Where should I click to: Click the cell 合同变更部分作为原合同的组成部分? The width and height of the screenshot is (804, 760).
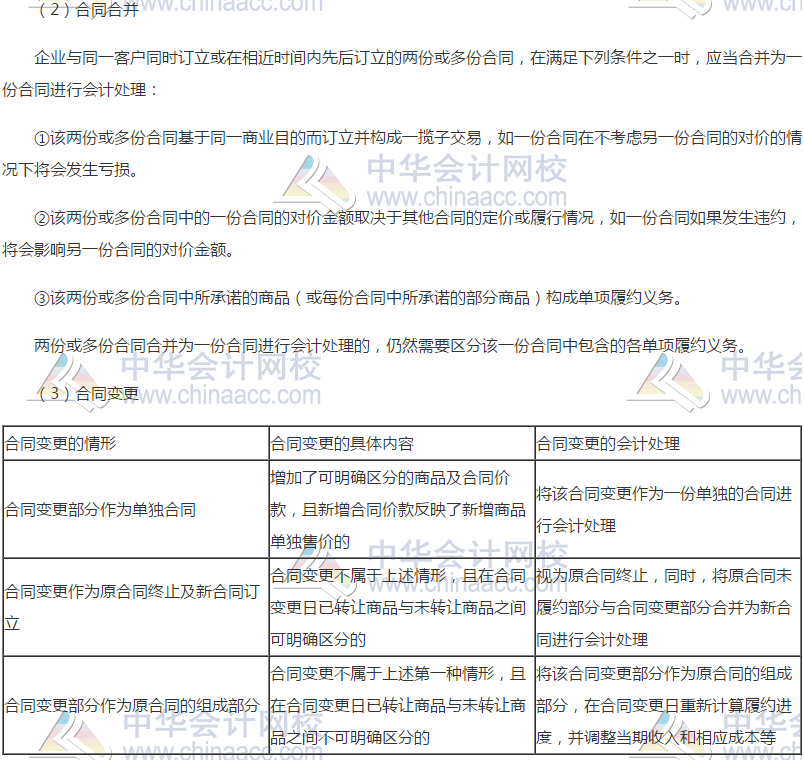[x=132, y=705]
